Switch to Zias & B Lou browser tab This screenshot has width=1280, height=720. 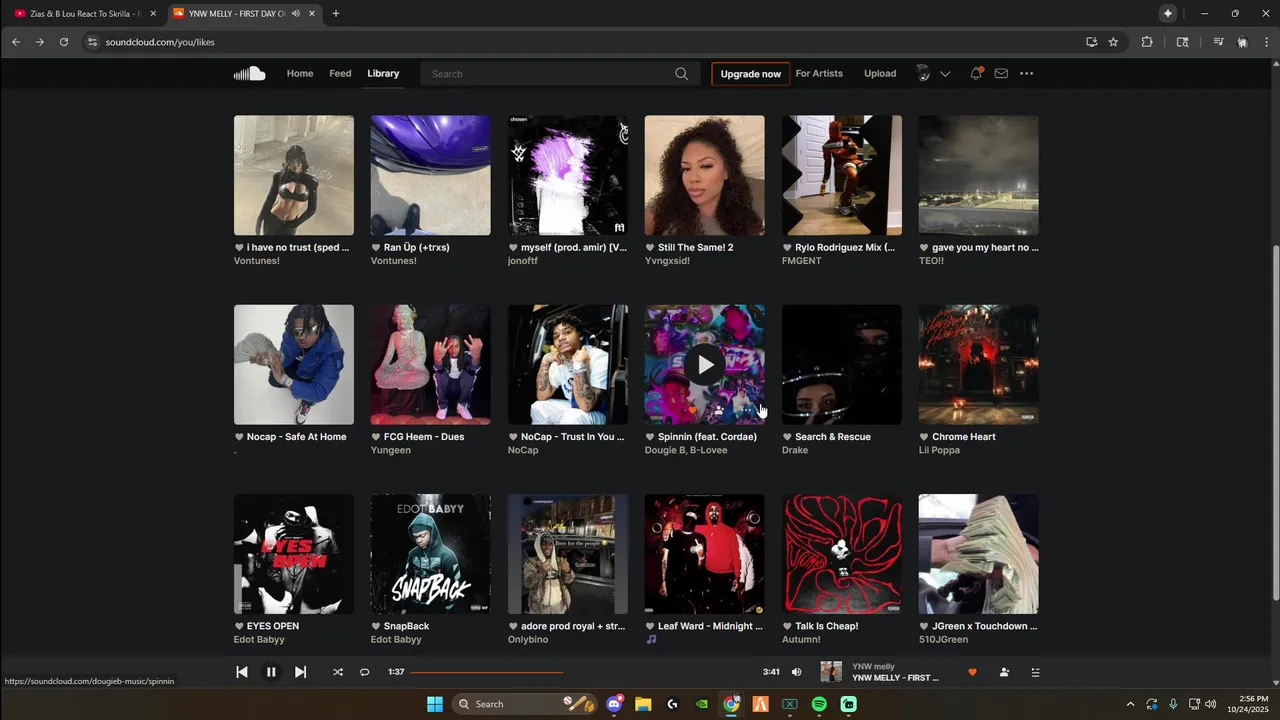tap(85, 14)
